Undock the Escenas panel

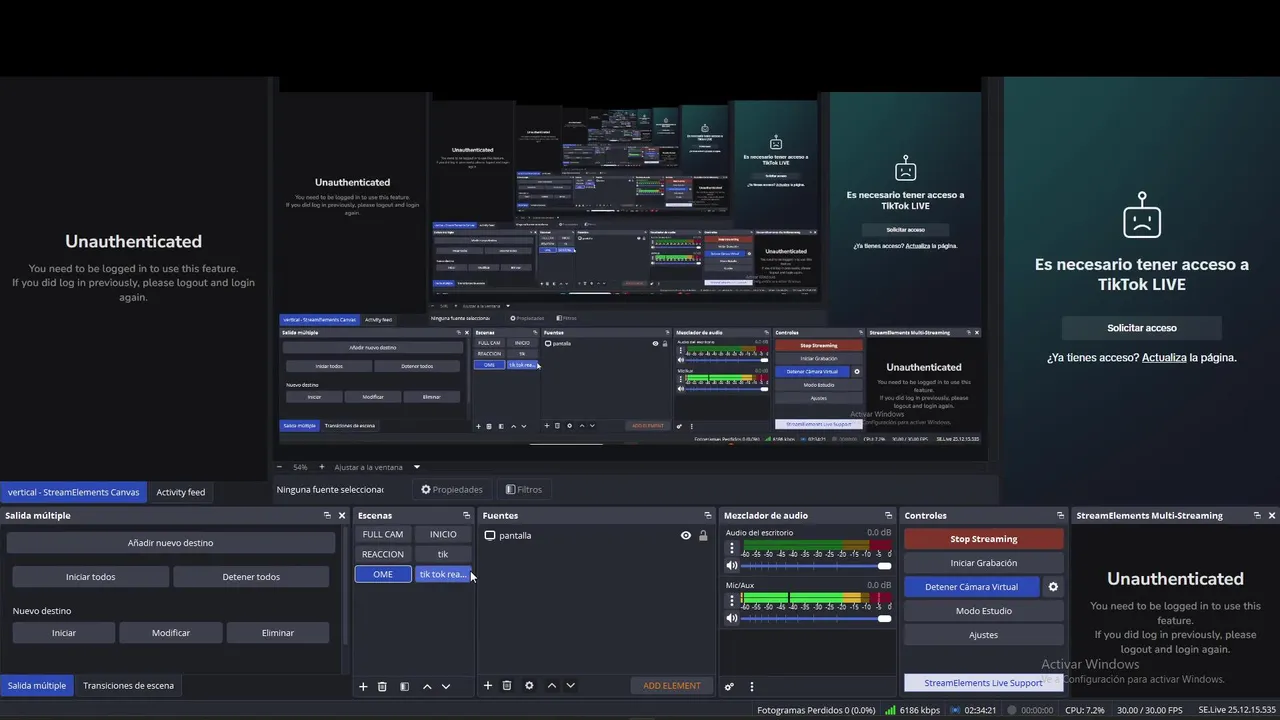click(x=467, y=516)
